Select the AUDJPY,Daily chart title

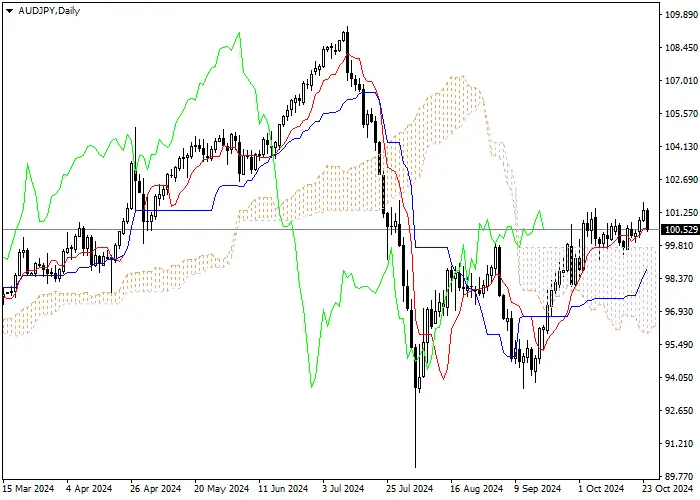pyautogui.click(x=49, y=11)
